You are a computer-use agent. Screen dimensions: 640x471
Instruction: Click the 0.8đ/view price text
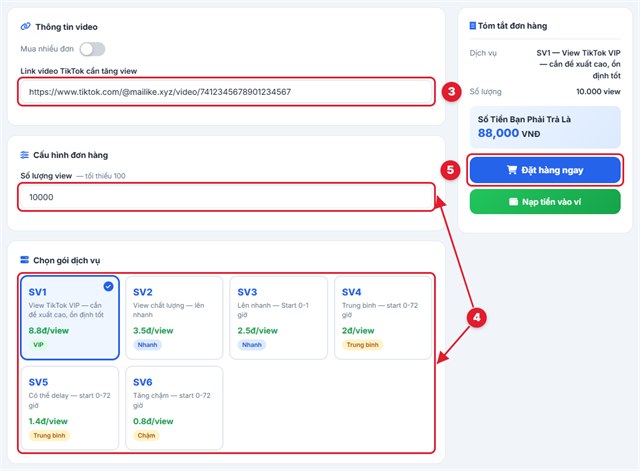(x=153, y=421)
